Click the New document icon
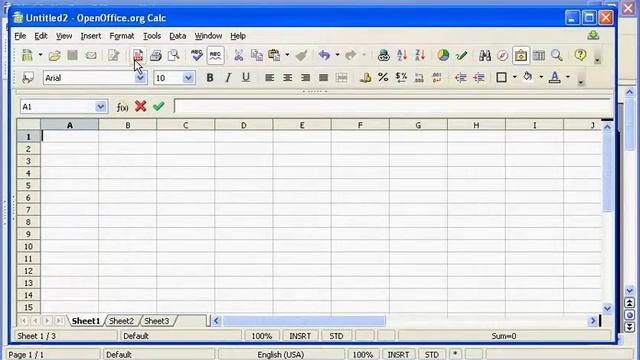The image size is (640, 360). (x=27, y=55)
